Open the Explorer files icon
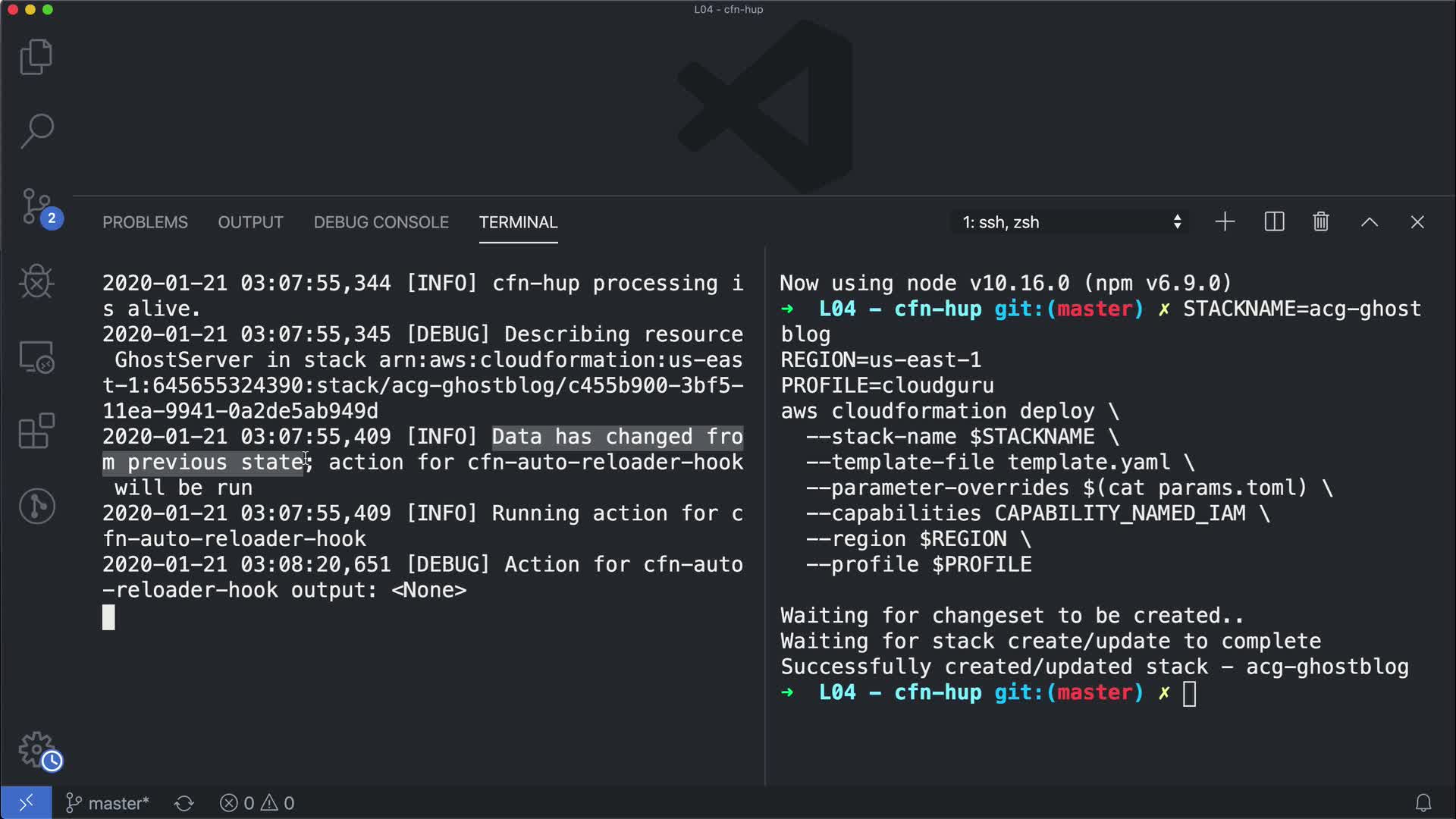 click(x=36, y=57)
